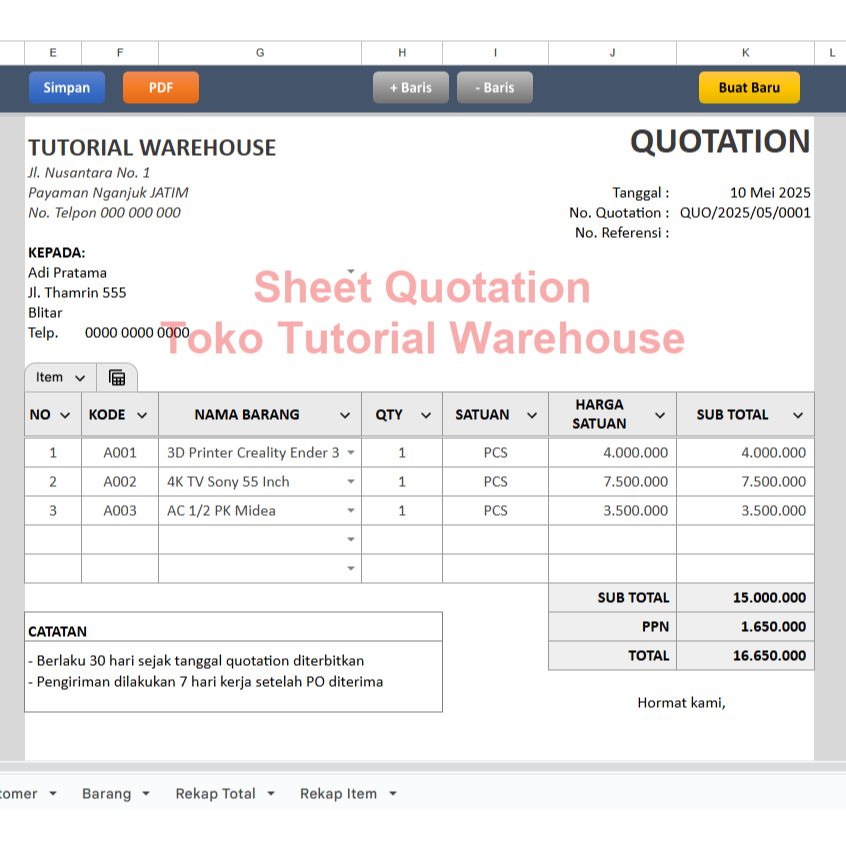Select spreadsheet column header K
The width and height of the screenshot is (846, 846).
click(x=745, y=53)
